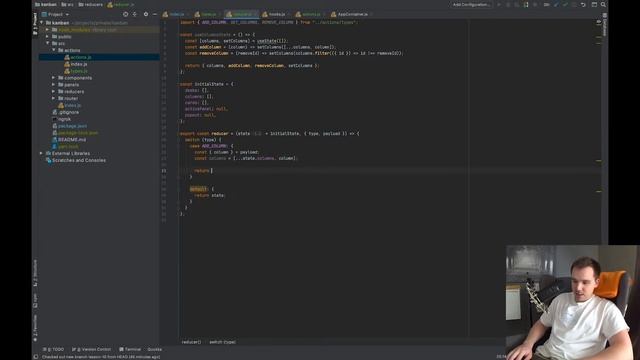Toggle the npm tool window side button

[x=35, y=300]
